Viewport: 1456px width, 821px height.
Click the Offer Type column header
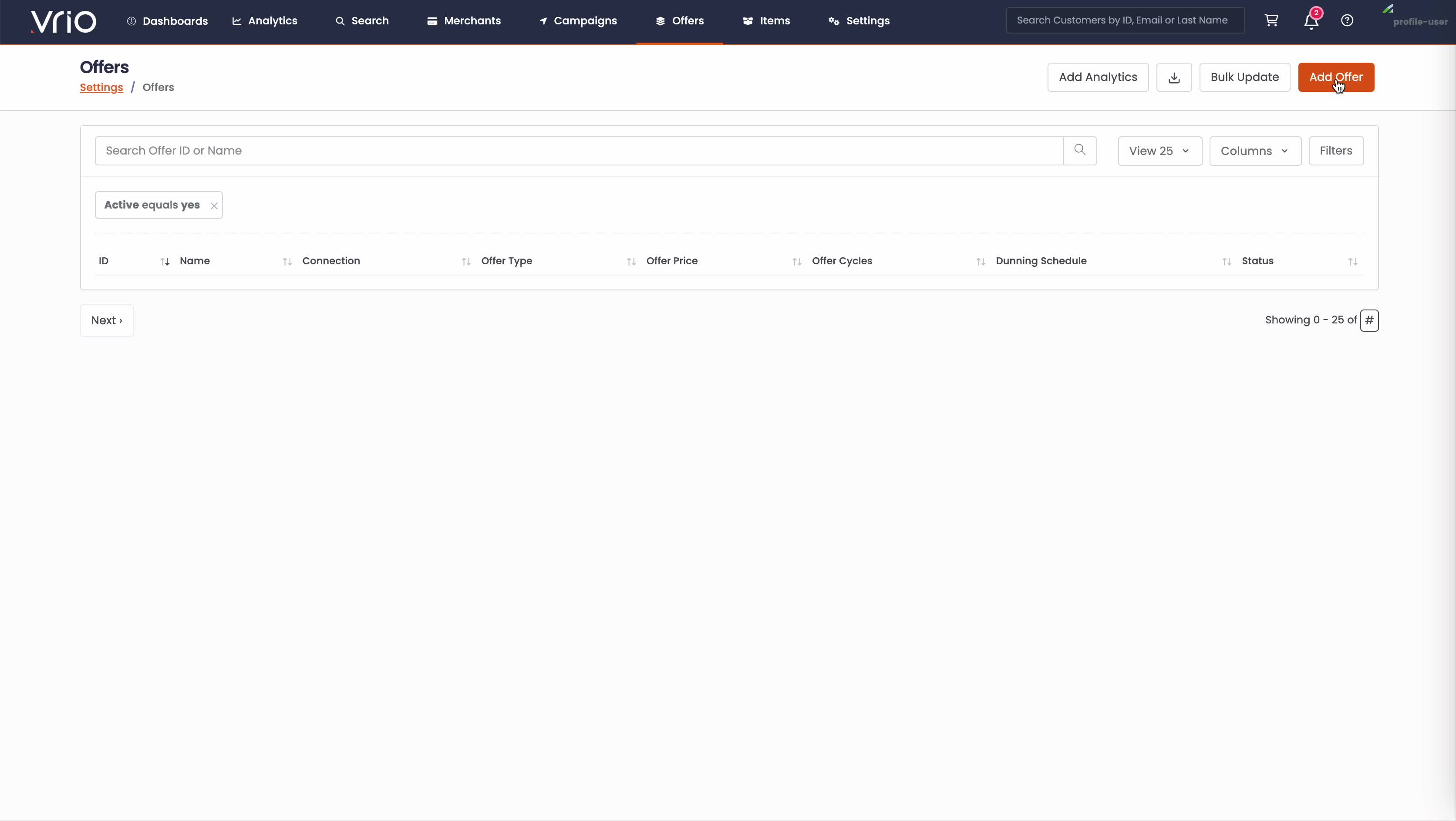click(506, 261)
